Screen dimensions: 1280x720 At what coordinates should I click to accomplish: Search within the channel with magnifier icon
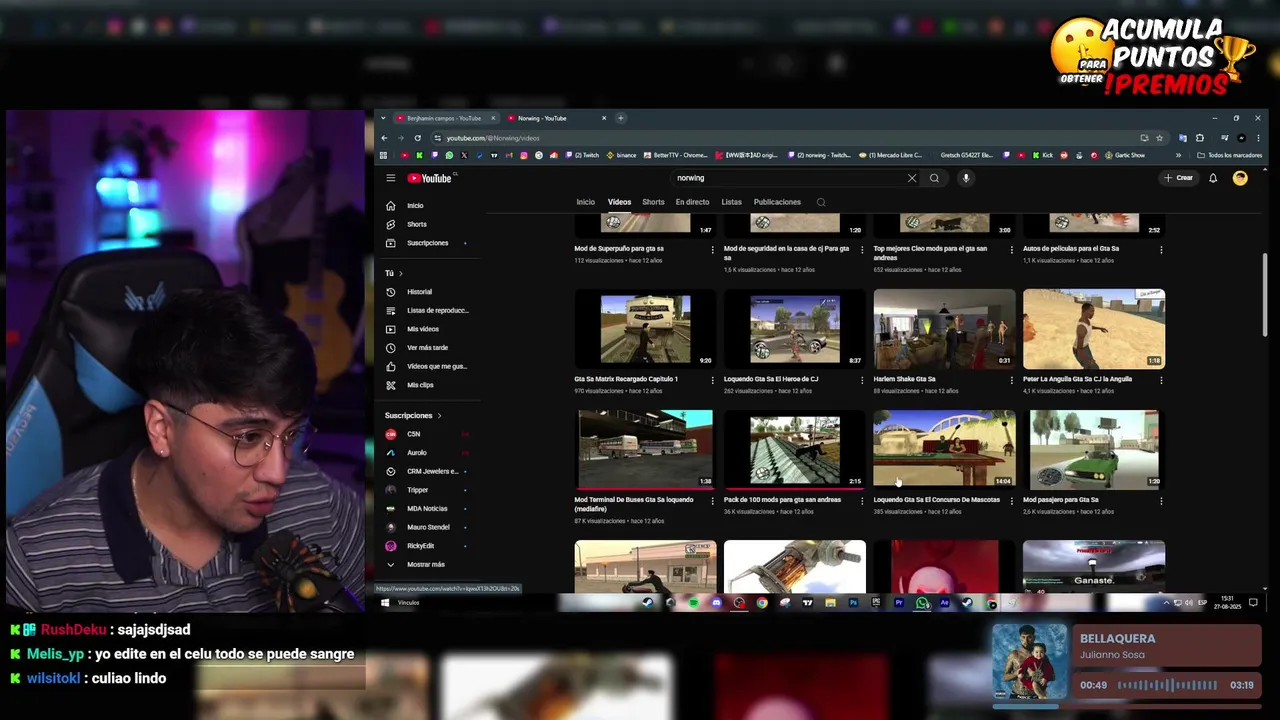(821, 202)
